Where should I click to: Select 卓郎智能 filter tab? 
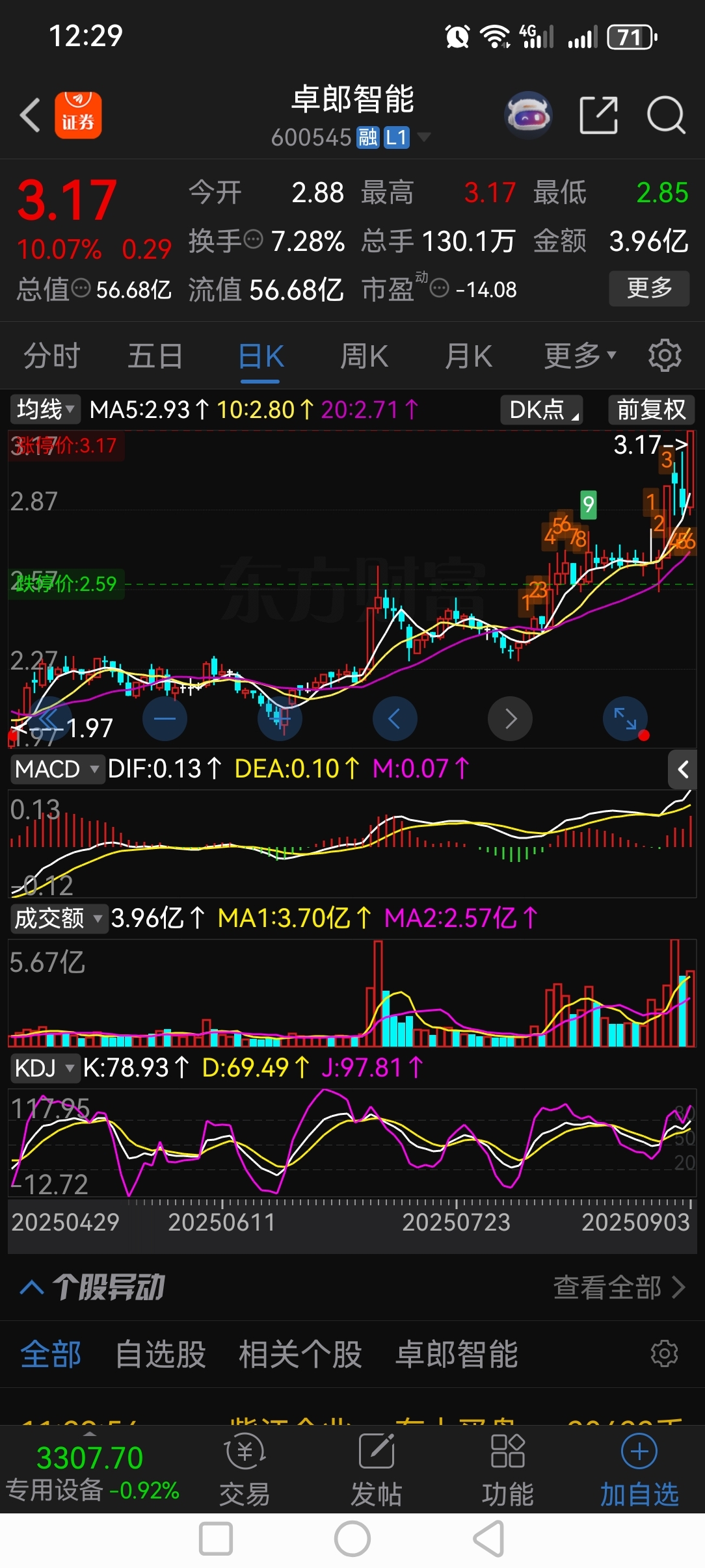[457, 1354]
